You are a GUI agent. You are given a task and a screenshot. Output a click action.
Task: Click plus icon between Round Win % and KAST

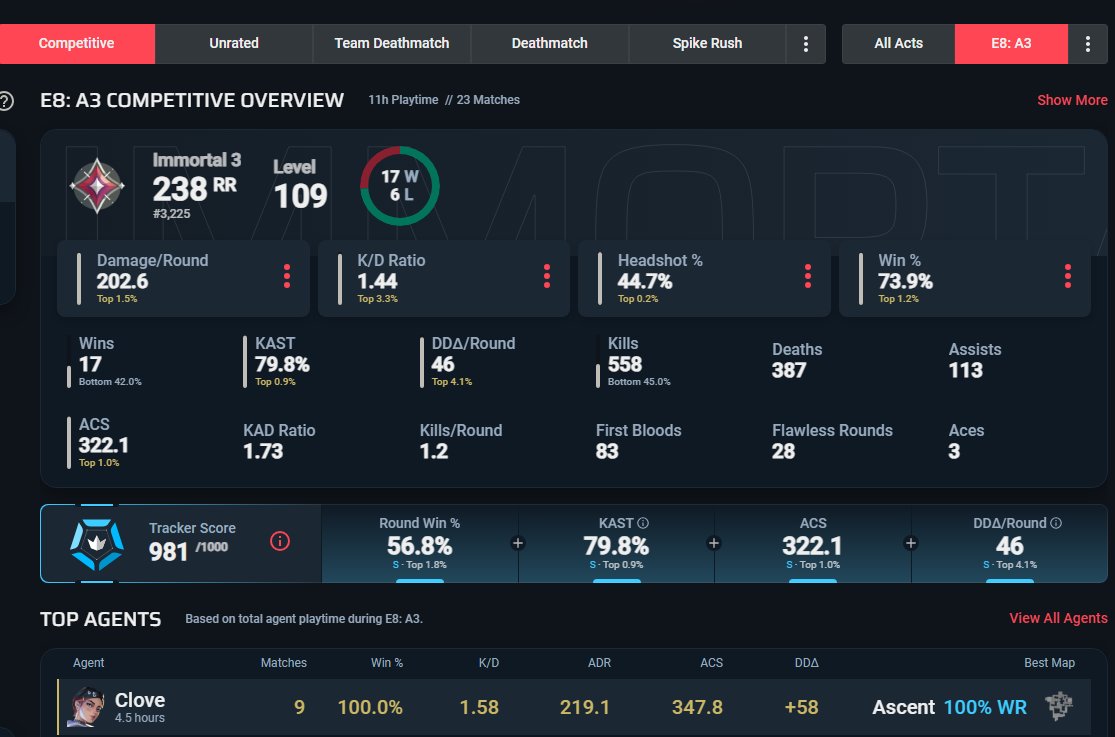point(518,544)
